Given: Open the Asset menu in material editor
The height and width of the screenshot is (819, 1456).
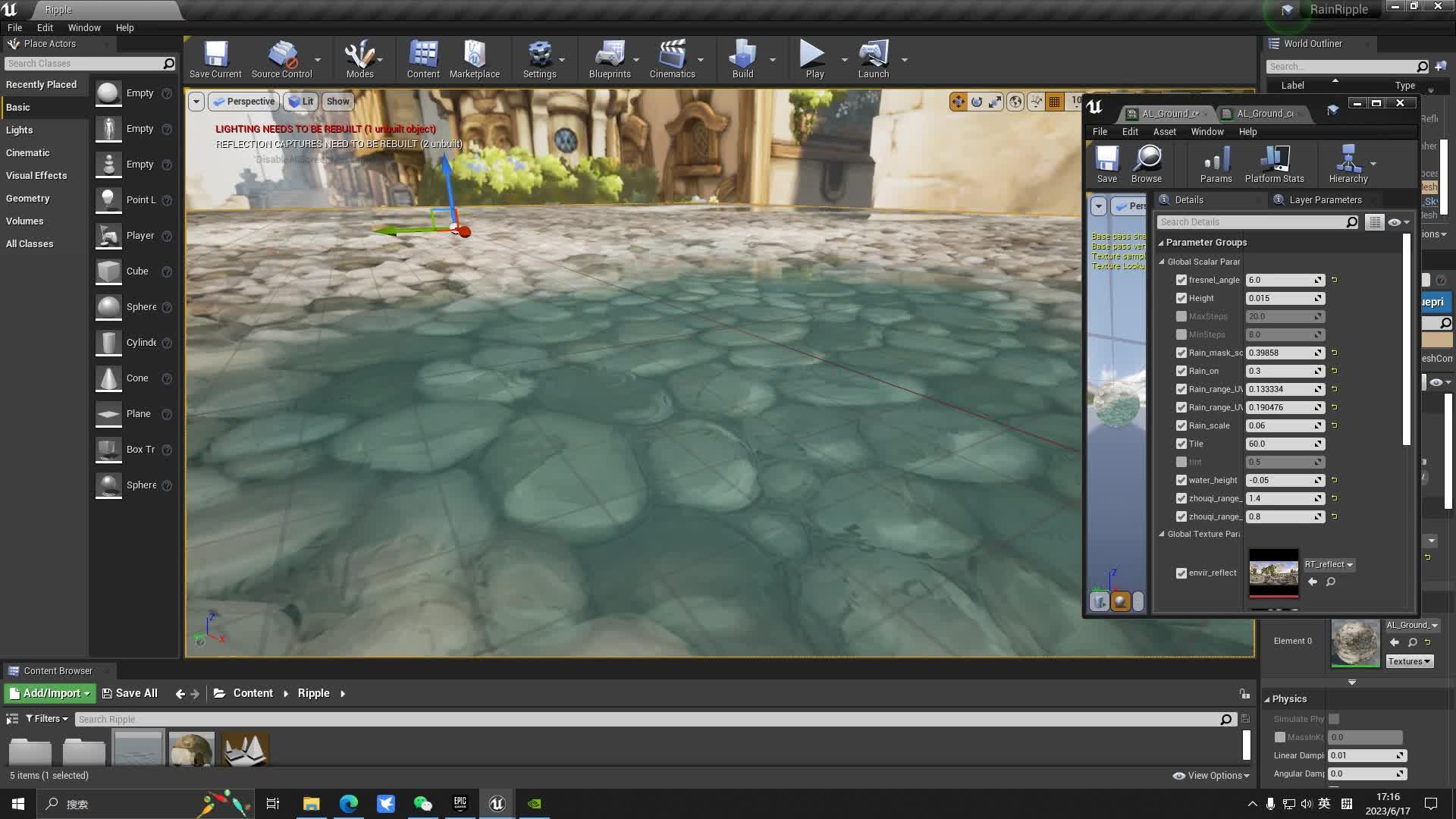Looking at the screenshot, I should tap(1164, 131).
